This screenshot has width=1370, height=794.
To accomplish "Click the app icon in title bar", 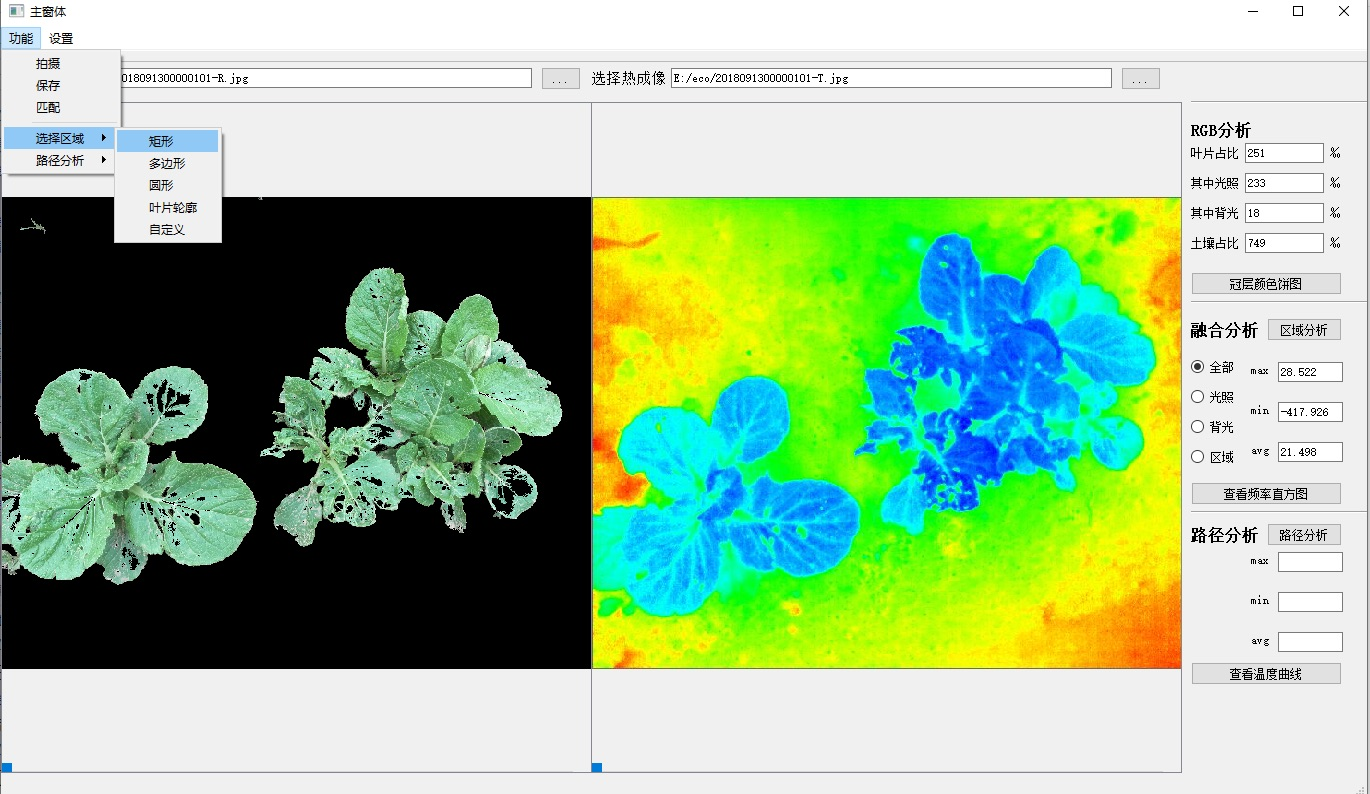I will (x=16, y=12).
